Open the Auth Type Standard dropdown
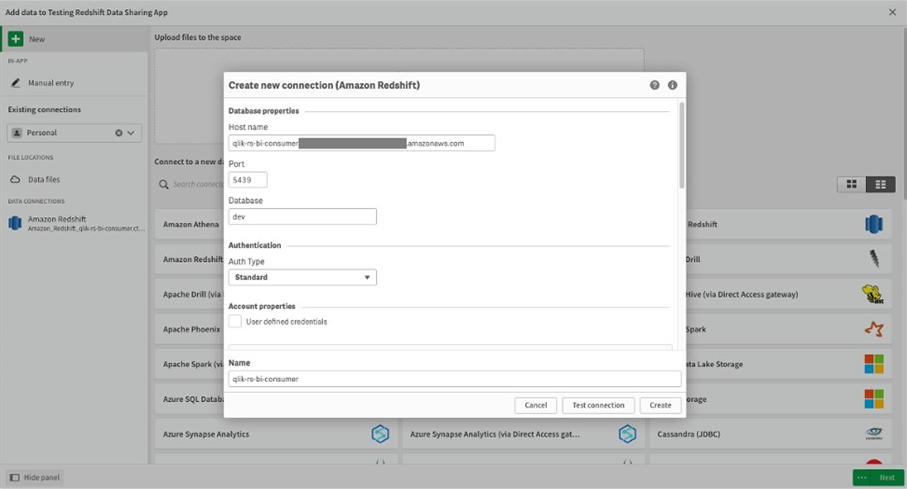The width and height of the screenshot is (907, 489). click(x=303, y=277)
